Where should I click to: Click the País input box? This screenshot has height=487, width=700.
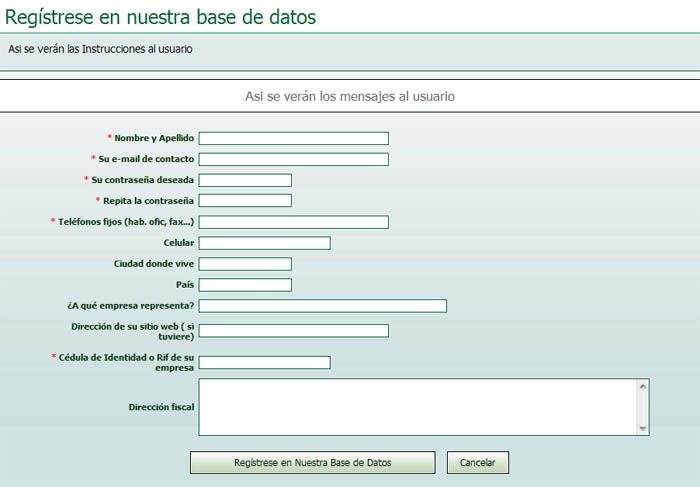[245, 285]
